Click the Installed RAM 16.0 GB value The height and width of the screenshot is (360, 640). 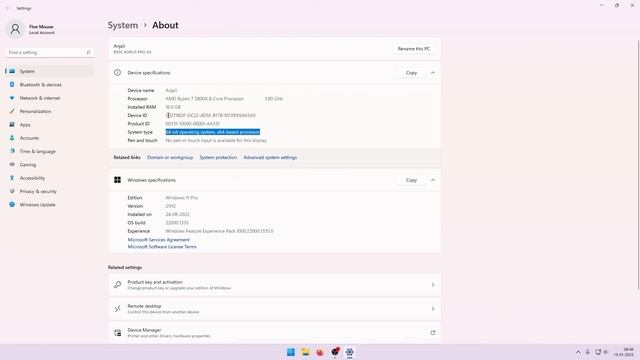coord(173,107)
